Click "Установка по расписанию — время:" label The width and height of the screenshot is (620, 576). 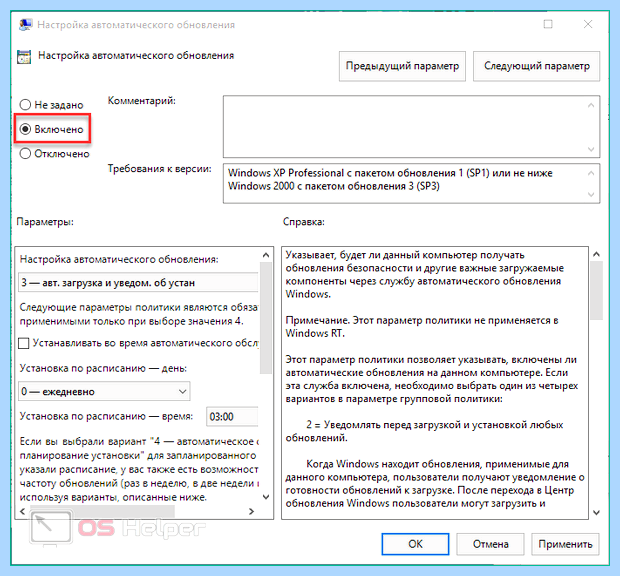(106, 416)
